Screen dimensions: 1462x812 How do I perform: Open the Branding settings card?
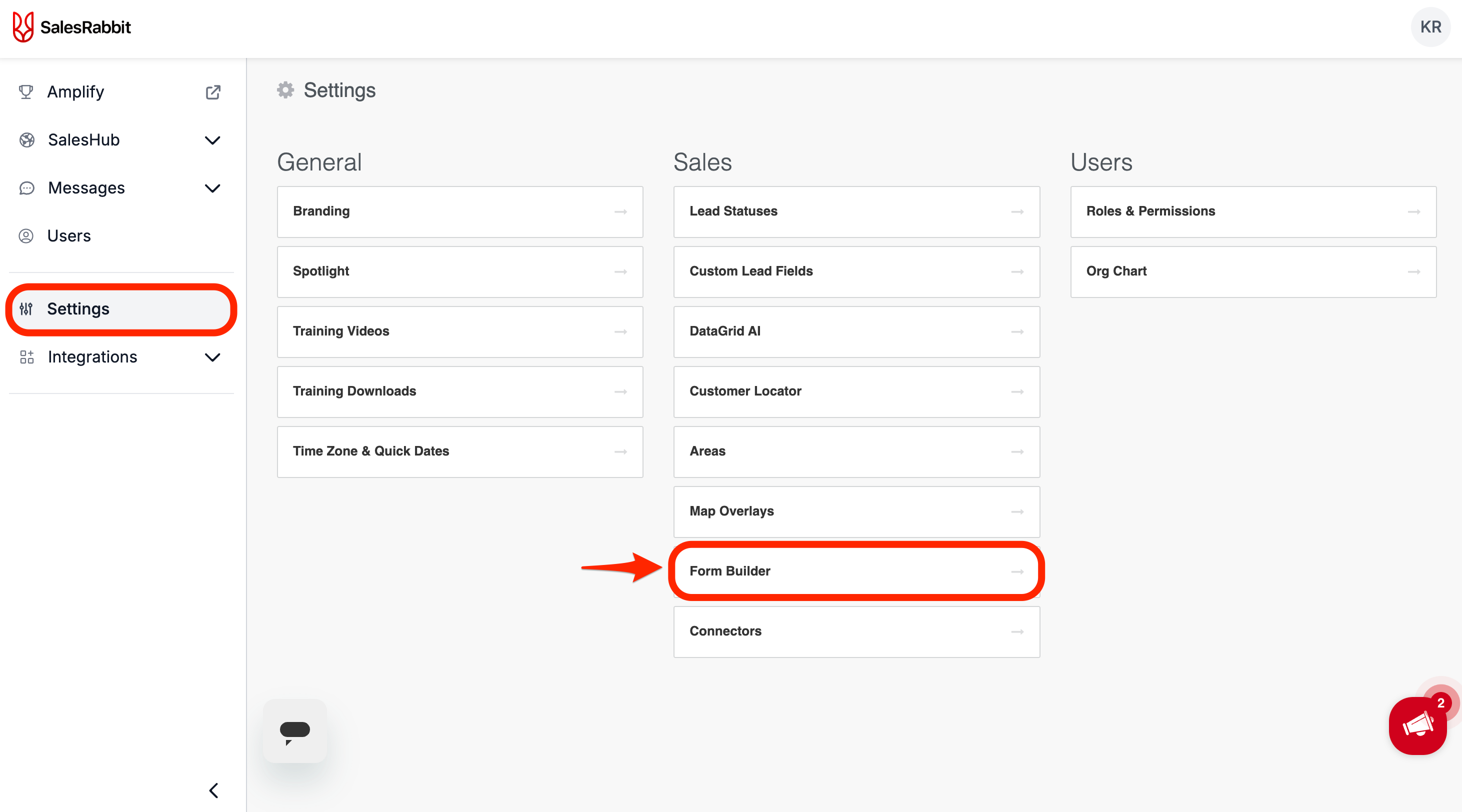(459, 211)
